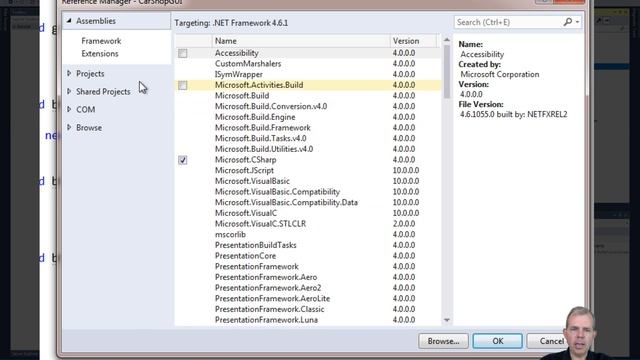Click the Cancel button
The image size is (640, 360).
coord(551,341)
